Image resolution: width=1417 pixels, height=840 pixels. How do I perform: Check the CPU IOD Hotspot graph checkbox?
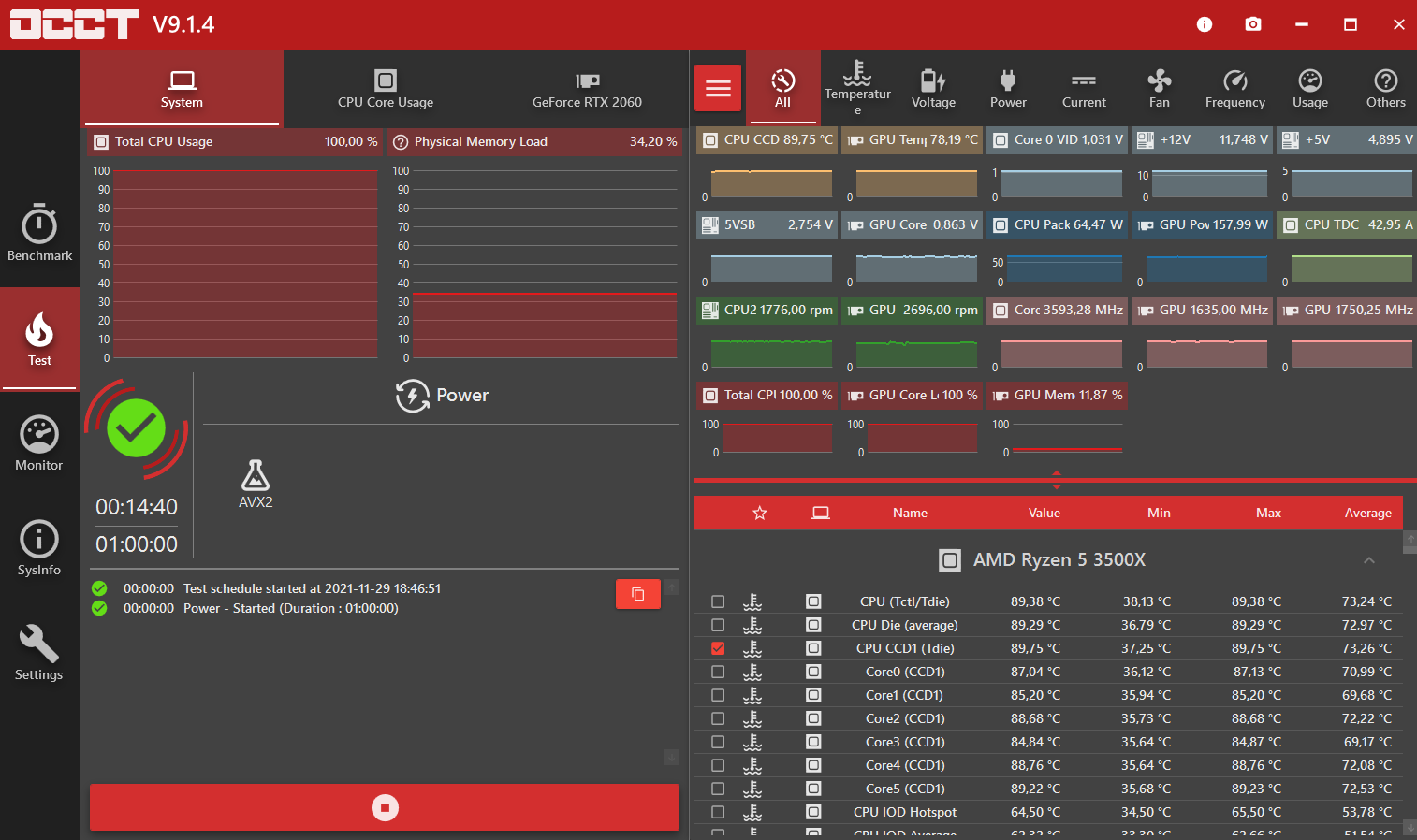pos(718,812)
